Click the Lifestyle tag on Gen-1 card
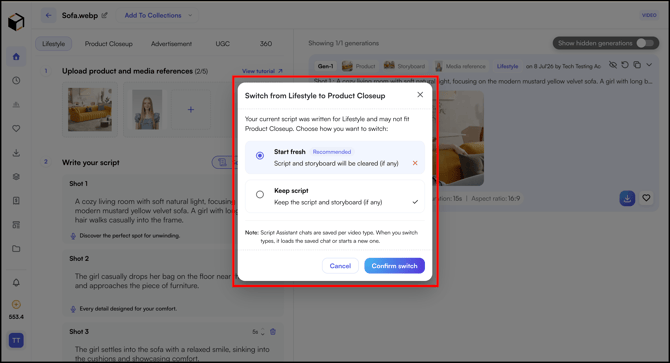This screenshot has height=363, width=670. coord(507,66)
